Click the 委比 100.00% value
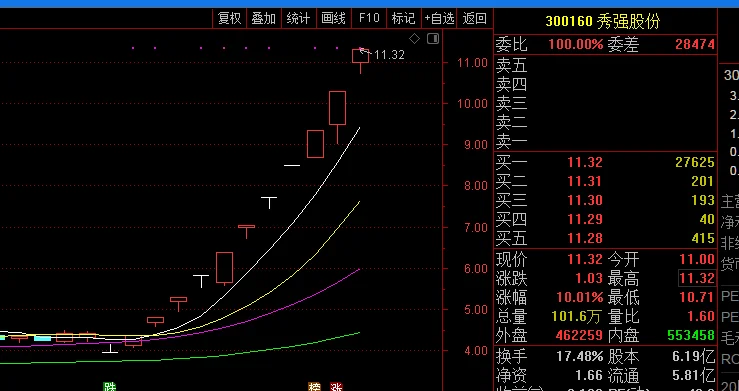This screenshot has height=391, width=739. pos(575,45)
